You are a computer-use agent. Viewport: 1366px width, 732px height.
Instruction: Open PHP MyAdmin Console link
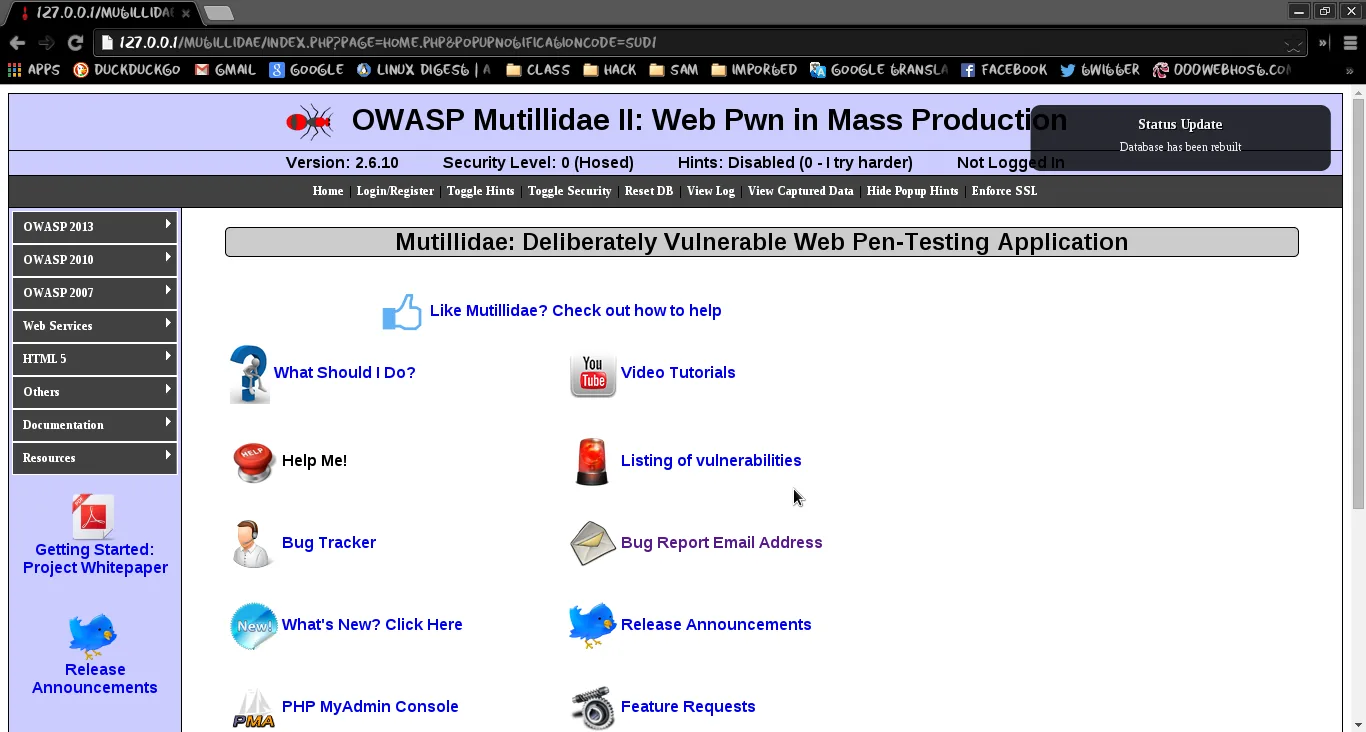coord(370,707)
